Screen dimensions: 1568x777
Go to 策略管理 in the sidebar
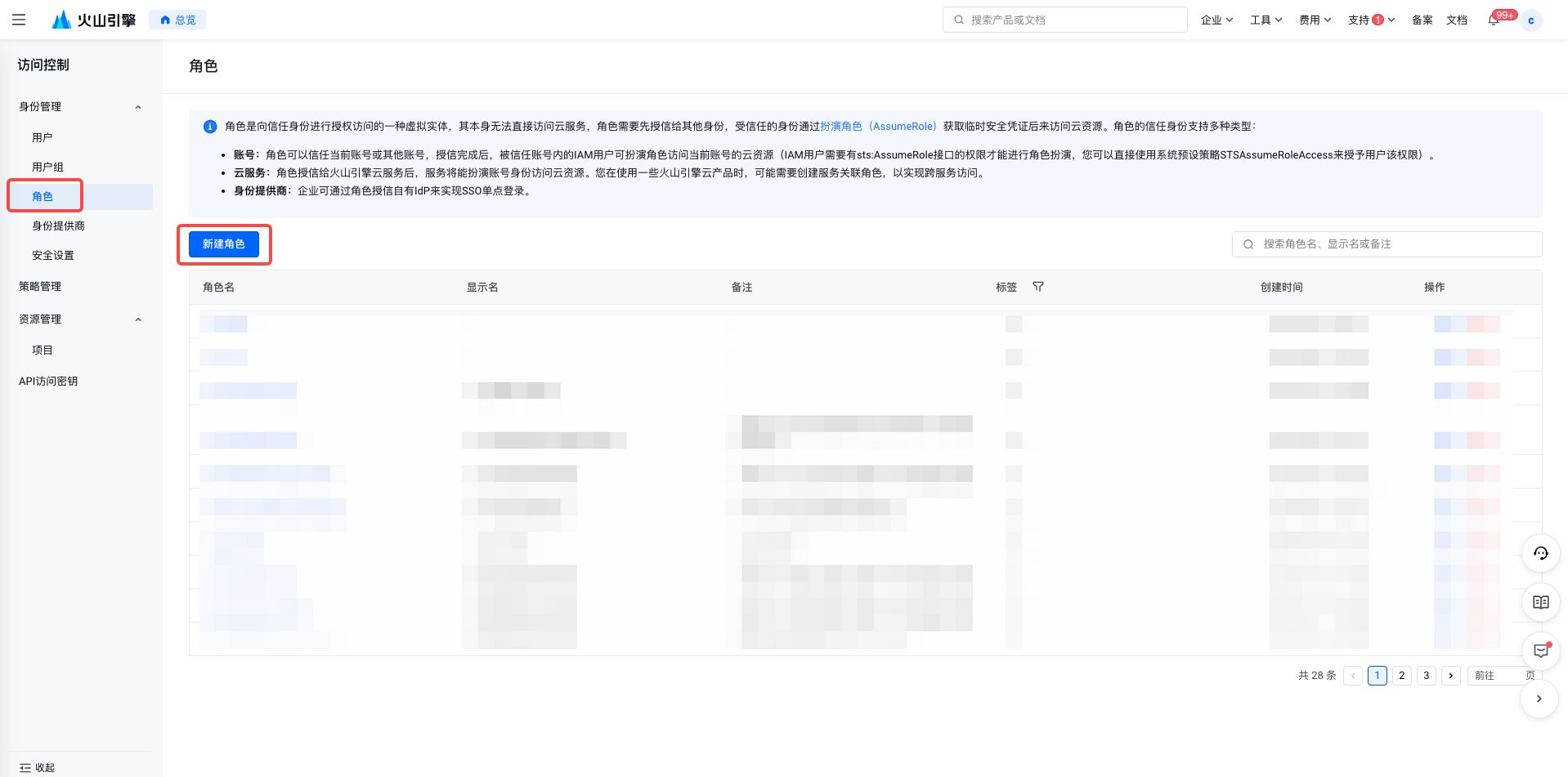click(40, 286)
